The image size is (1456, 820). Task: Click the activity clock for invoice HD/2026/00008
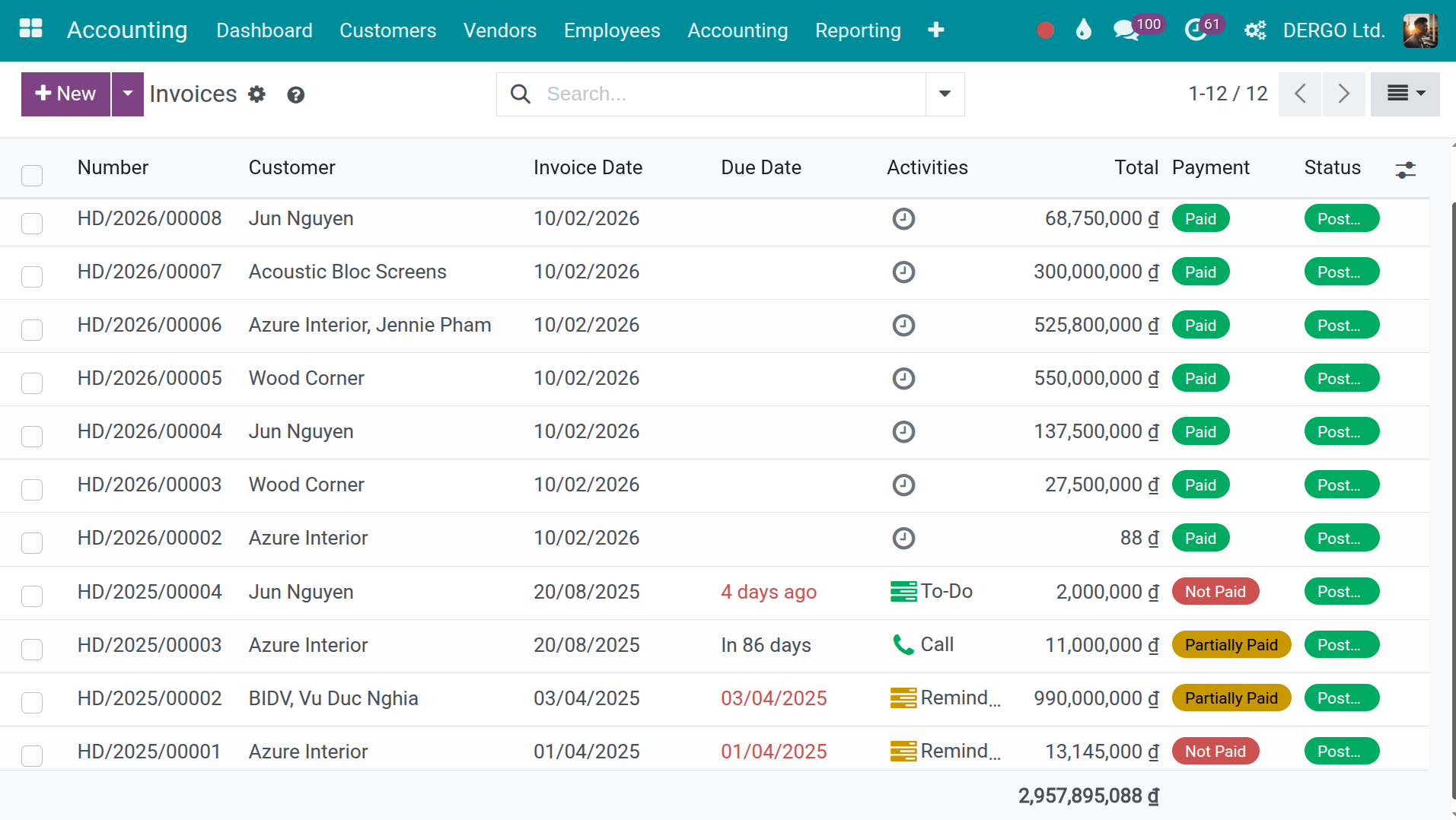click(x=903, y=219)
